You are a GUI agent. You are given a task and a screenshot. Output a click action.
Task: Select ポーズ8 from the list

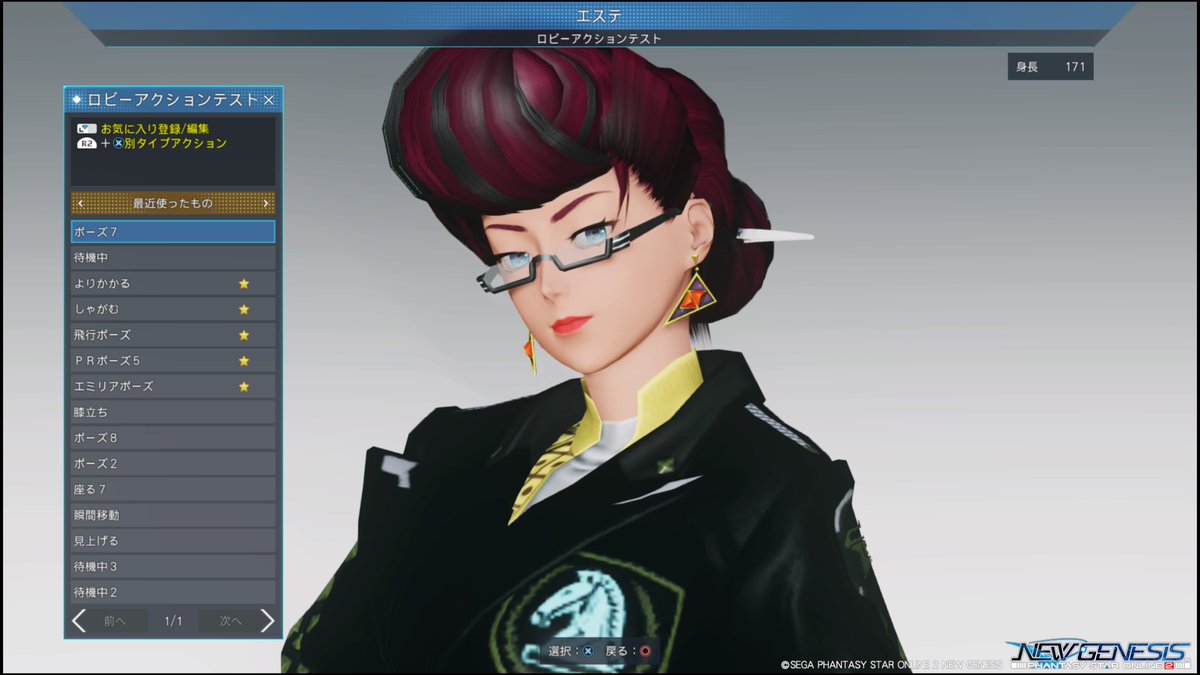(x=173, y=438)
